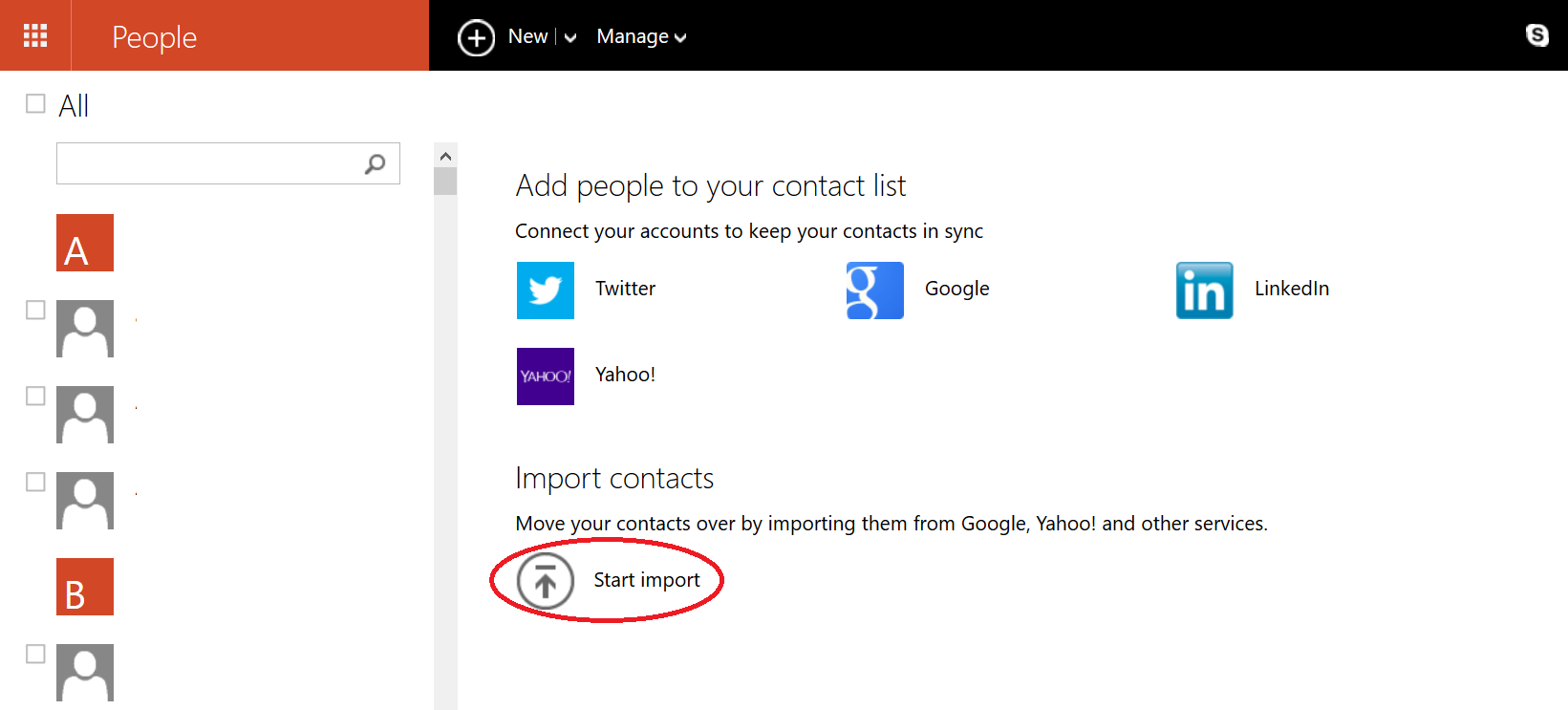Click the People app title

pos(154,37)
